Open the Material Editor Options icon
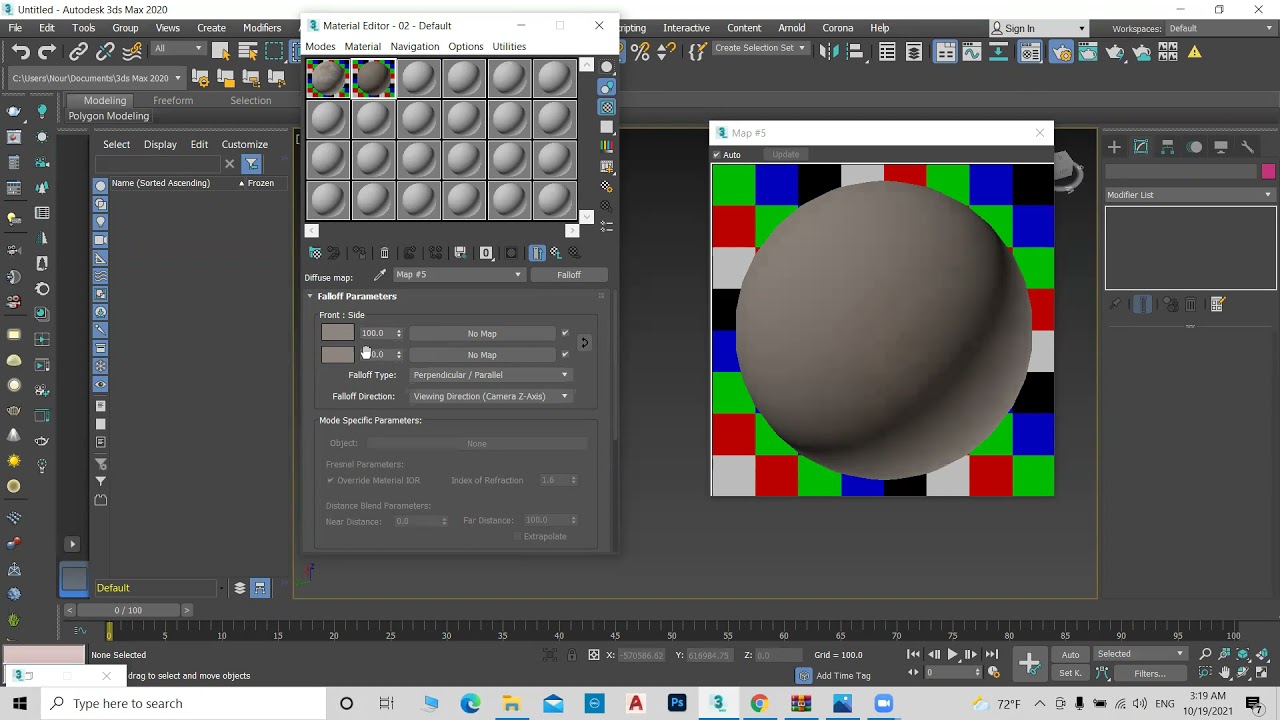Screen dimensions: 1280x720 pyautogui.click(x=607, y=186)
